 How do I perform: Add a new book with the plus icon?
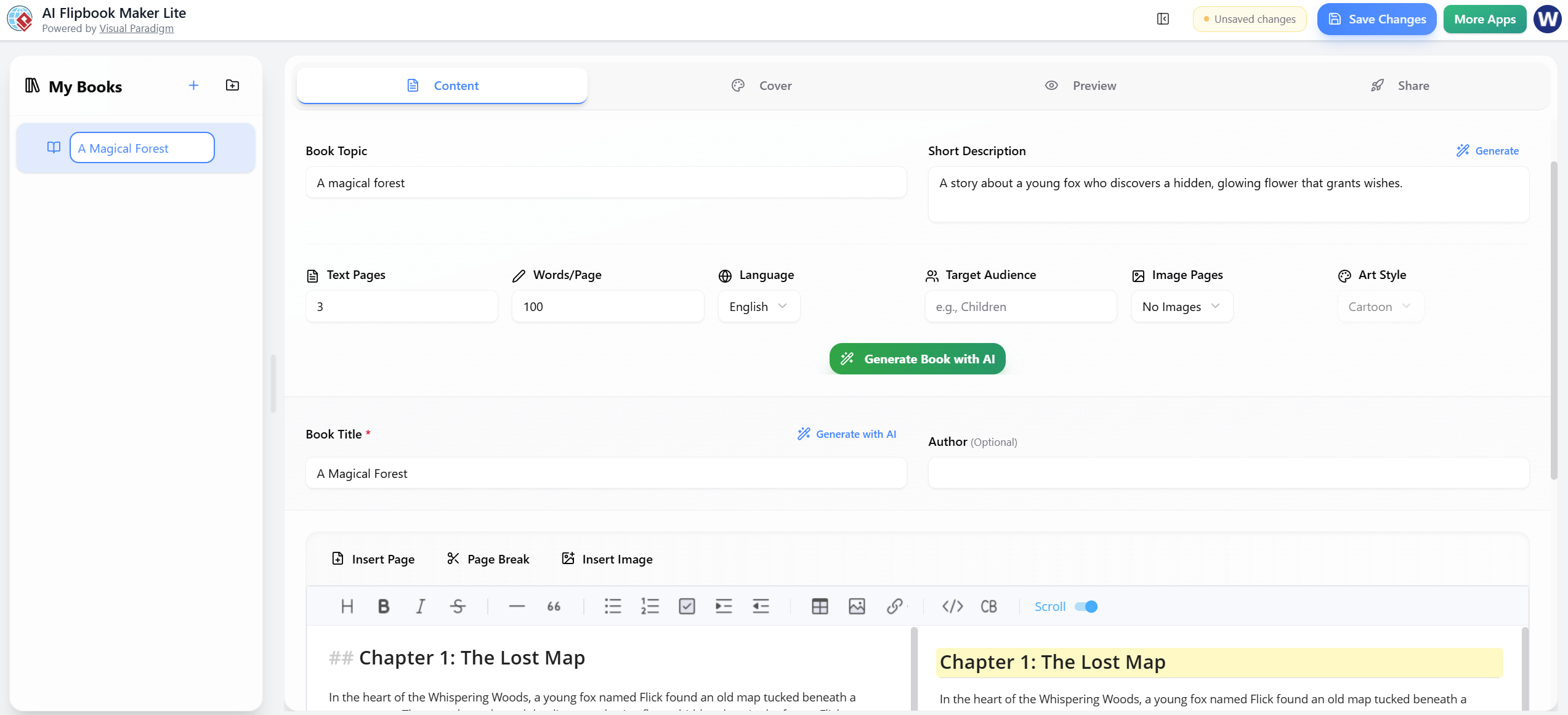click(x=193, y=86)
